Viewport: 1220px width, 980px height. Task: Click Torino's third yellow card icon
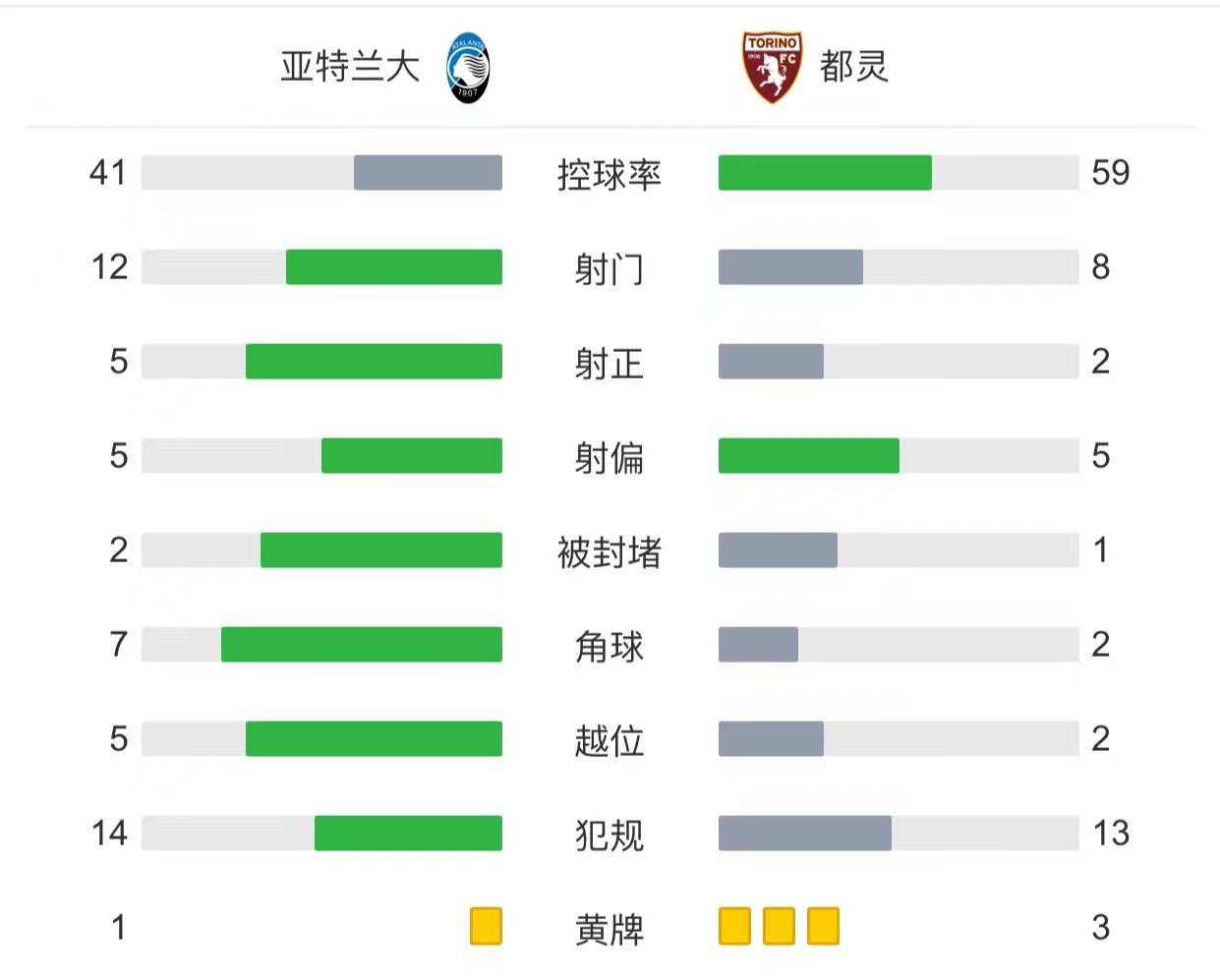[x=823, y=926]
